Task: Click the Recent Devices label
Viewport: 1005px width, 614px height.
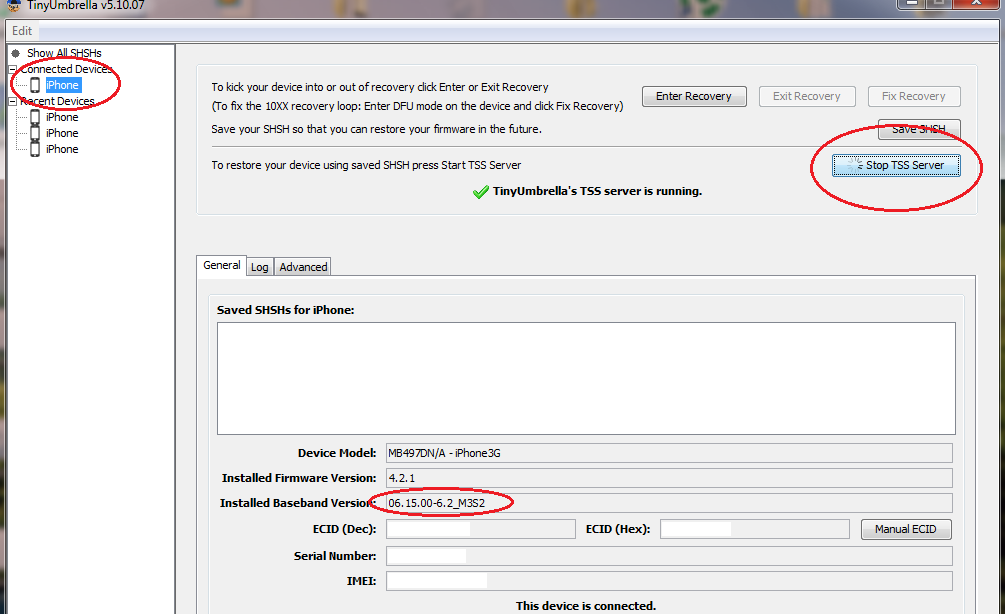Action: point(58,101)
